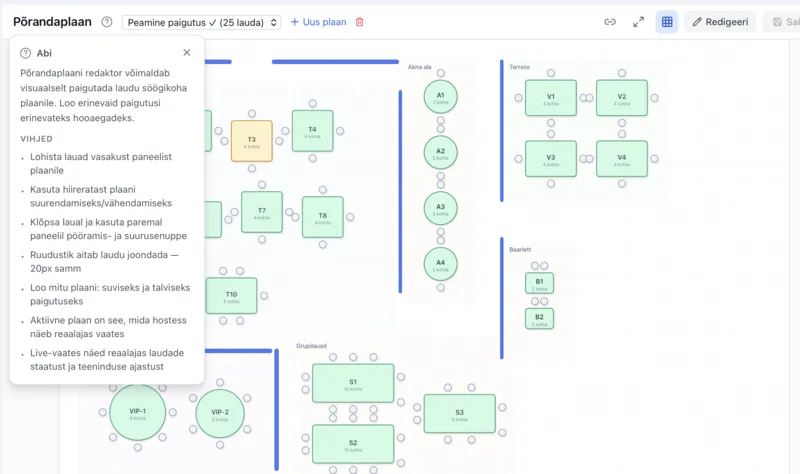Viewport: 800px width, 474px height.
Task: Close the Abi help popup
Action: pos(187,53)
